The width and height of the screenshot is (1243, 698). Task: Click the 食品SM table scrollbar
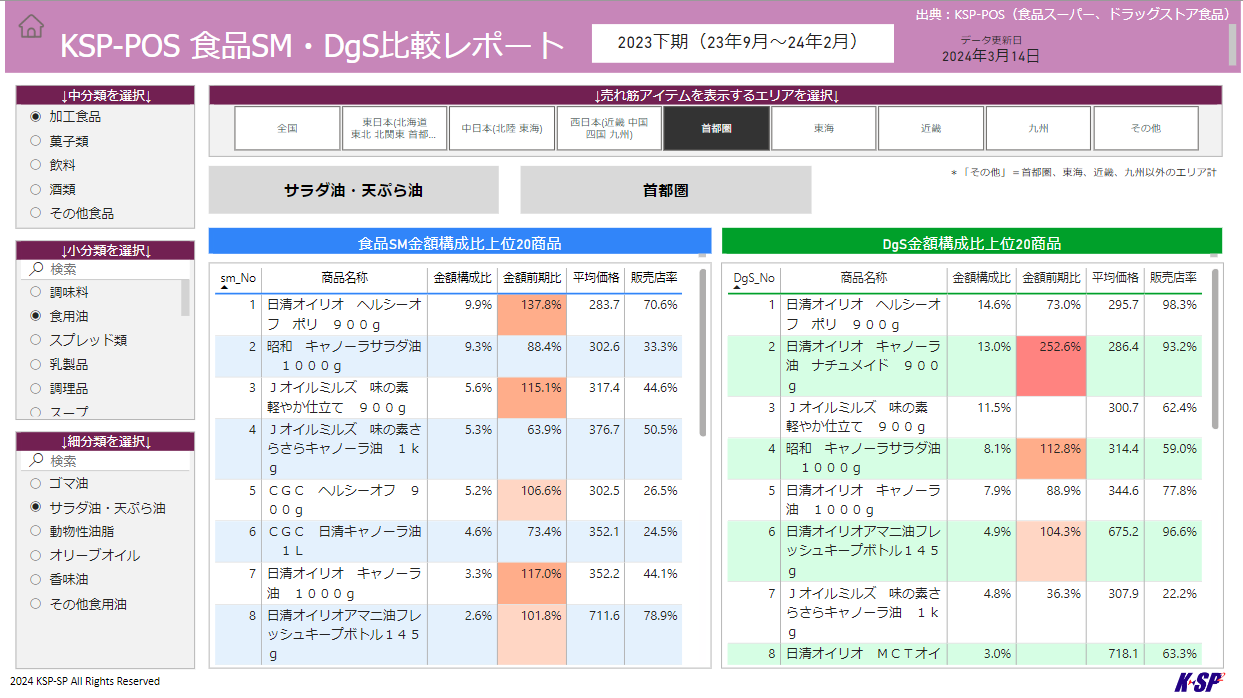[x=703, y=352]
